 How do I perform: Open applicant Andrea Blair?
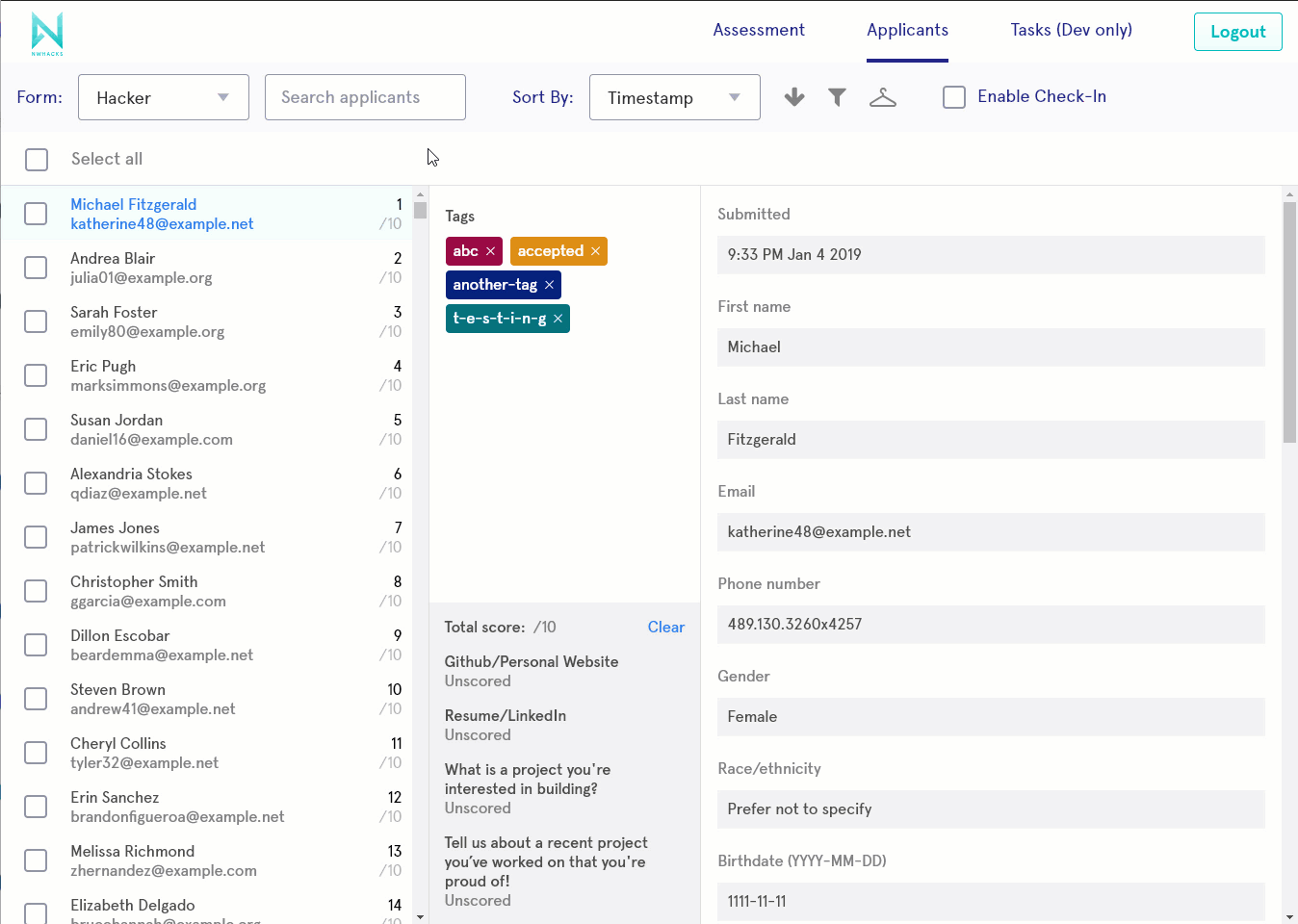(206, 268)
